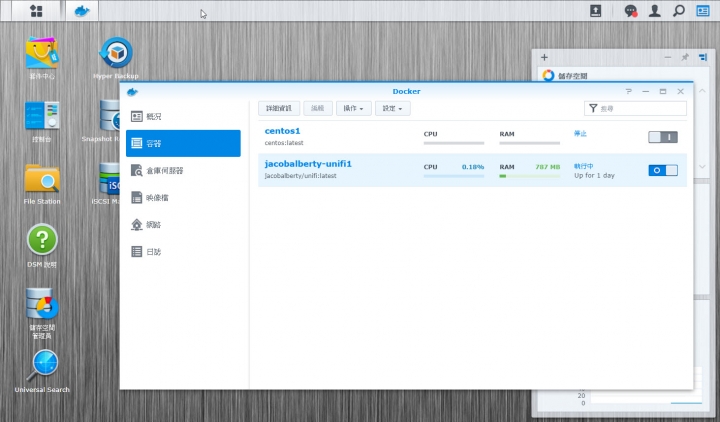The image size is (720, 422).
Task: Open the upload queue tray icon
Action: [595, 11]
